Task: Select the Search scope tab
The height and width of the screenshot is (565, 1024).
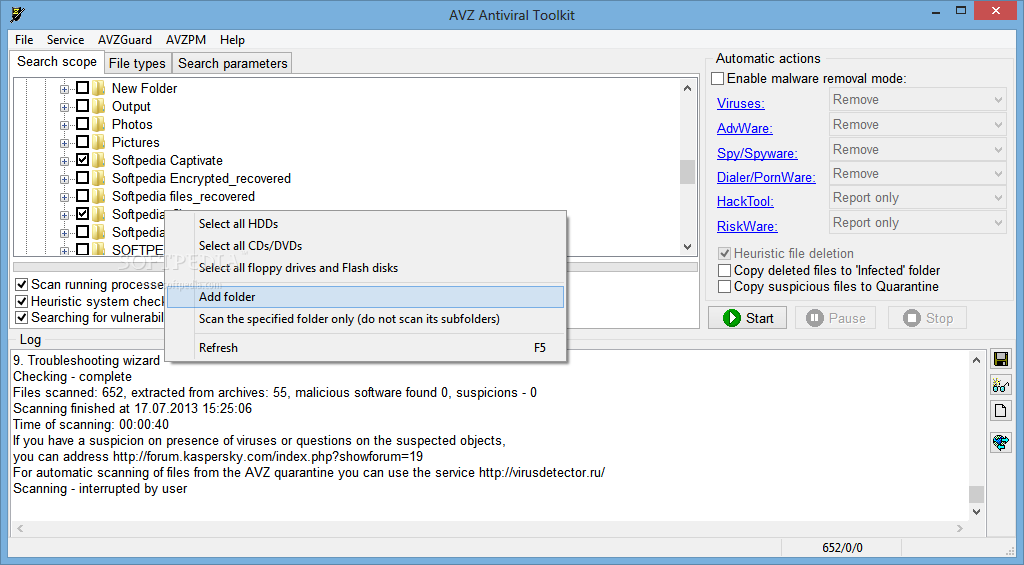Action: coord(57,61)
